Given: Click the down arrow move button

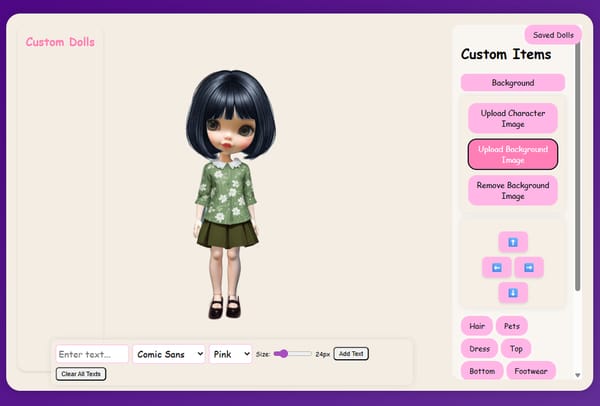Looking at the screenshot, I should [513, 293].
